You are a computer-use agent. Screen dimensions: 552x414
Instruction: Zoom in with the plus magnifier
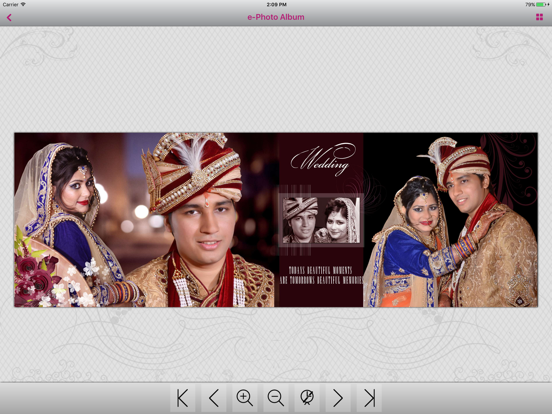[245, 398]
